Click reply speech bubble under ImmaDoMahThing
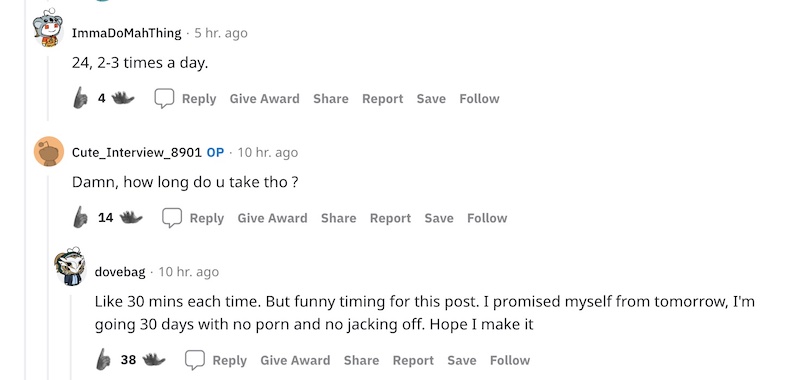 pos(164,98)
